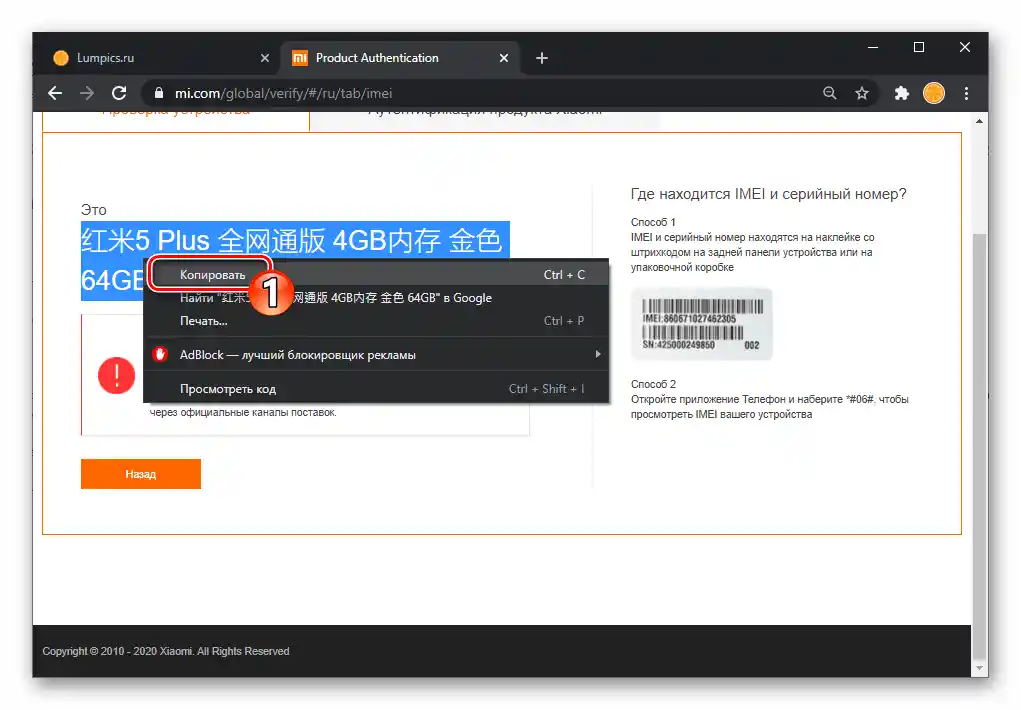Click the red exclamation warning icon

(117, 375)
